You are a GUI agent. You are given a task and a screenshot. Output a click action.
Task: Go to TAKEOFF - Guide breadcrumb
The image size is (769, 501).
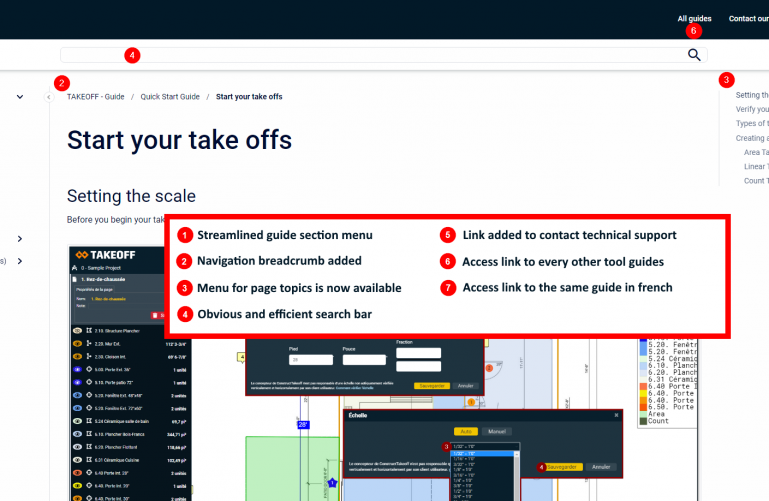96,97
